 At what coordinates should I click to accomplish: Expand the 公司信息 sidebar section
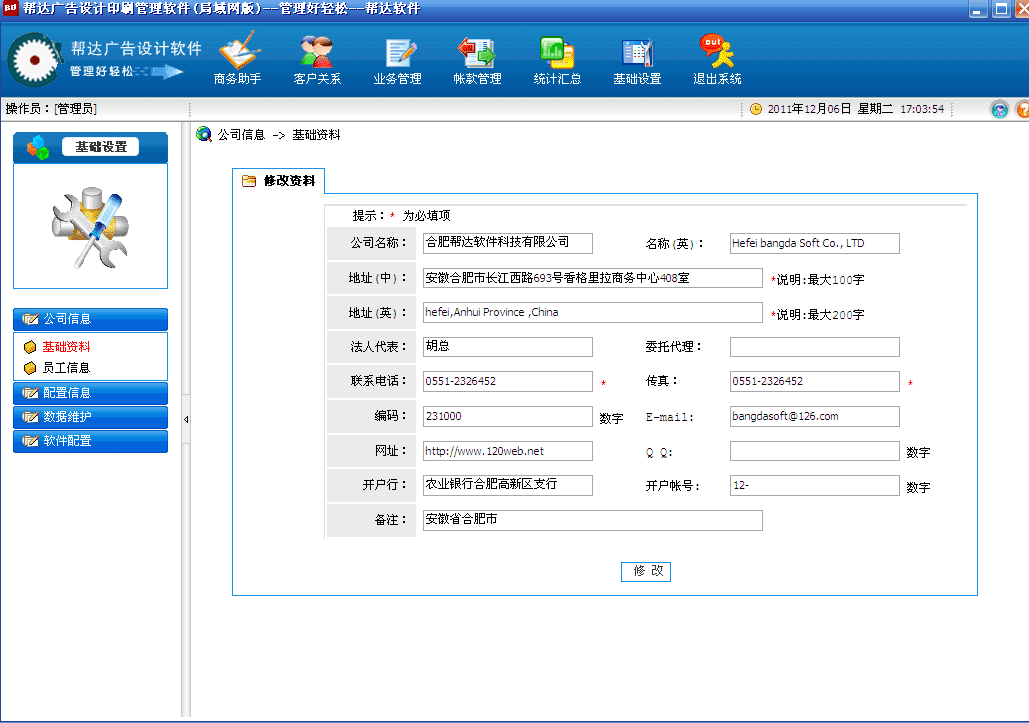[91, 320]
